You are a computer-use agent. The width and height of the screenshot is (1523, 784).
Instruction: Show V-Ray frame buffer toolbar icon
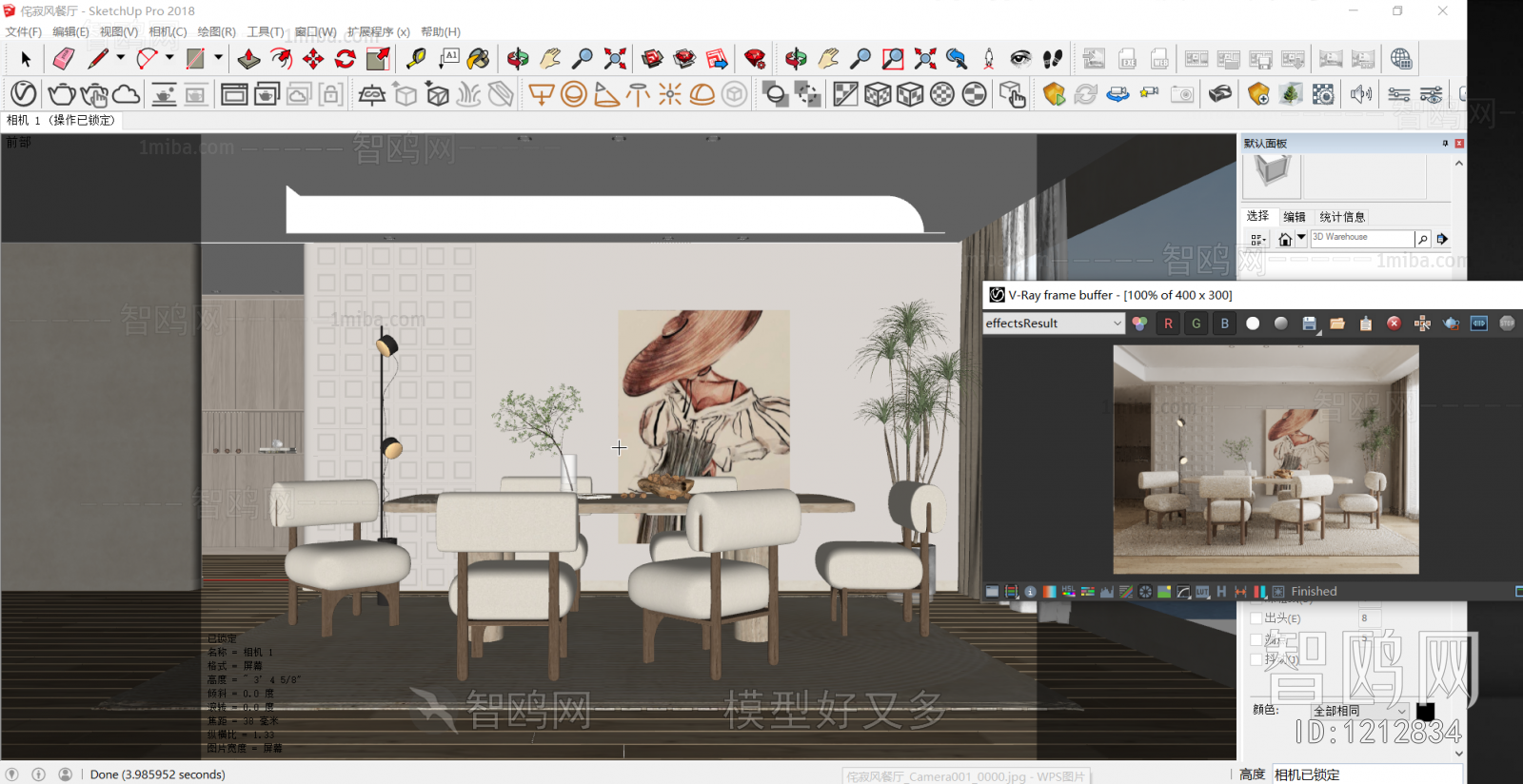[x=234, y=94]
